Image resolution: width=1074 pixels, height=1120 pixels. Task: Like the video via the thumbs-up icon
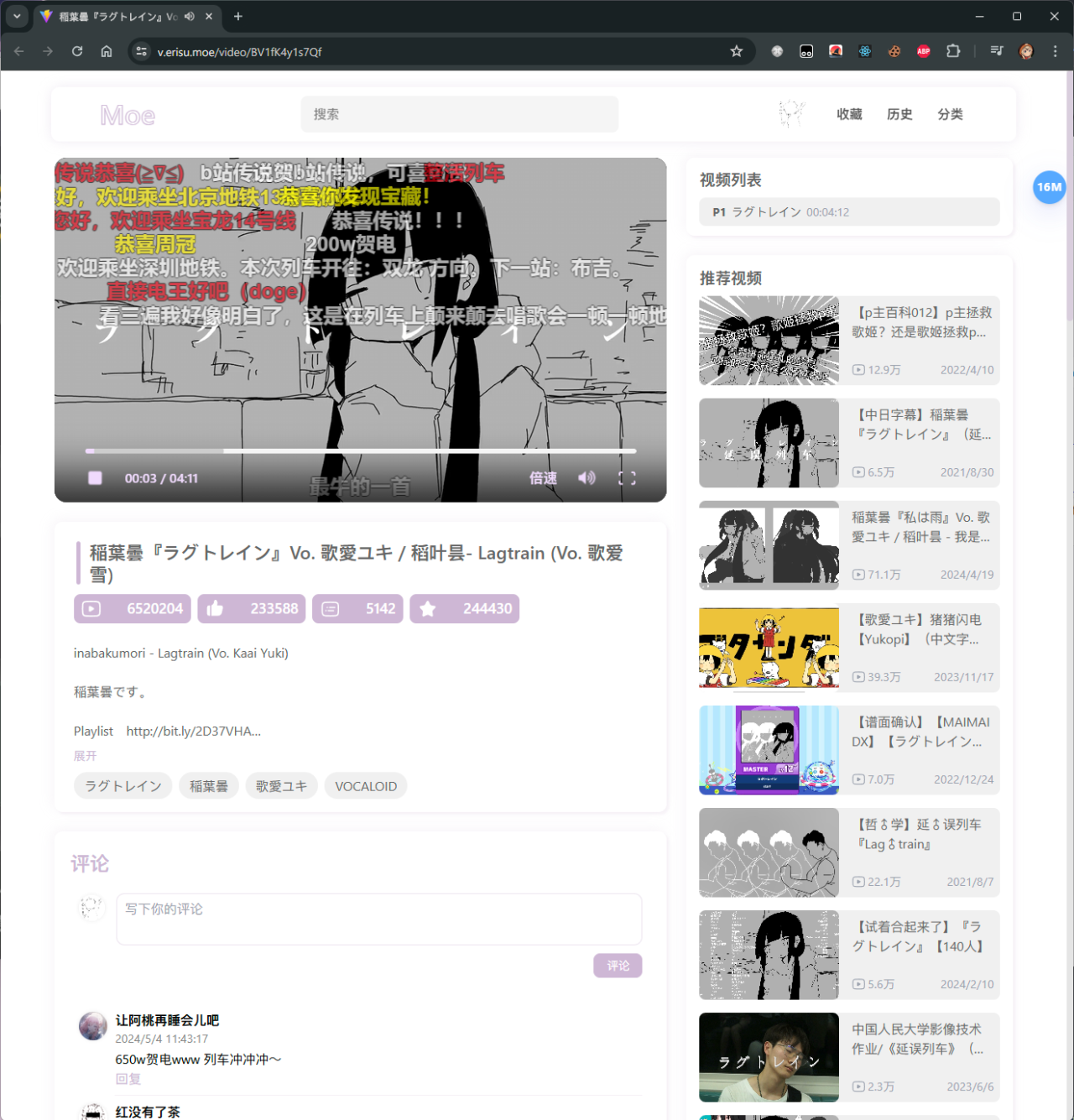tap(215, 608)
